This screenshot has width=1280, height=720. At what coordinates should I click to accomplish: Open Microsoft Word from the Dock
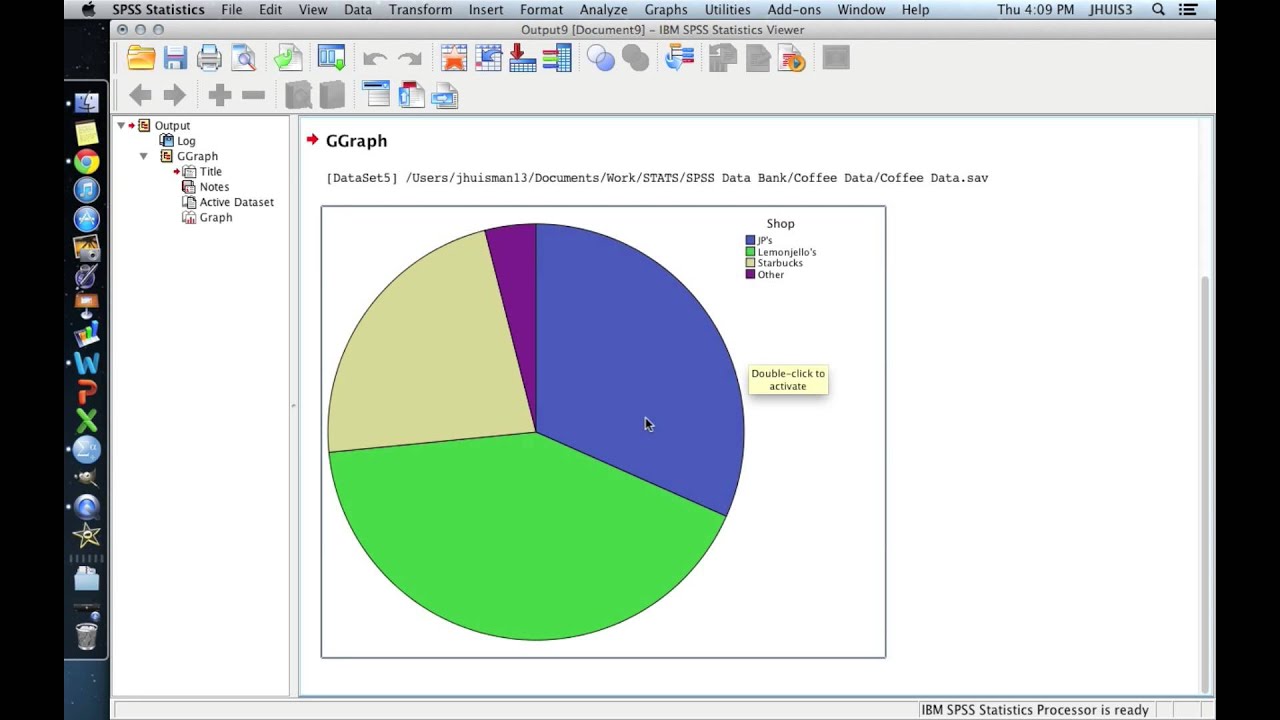point(87,364)
